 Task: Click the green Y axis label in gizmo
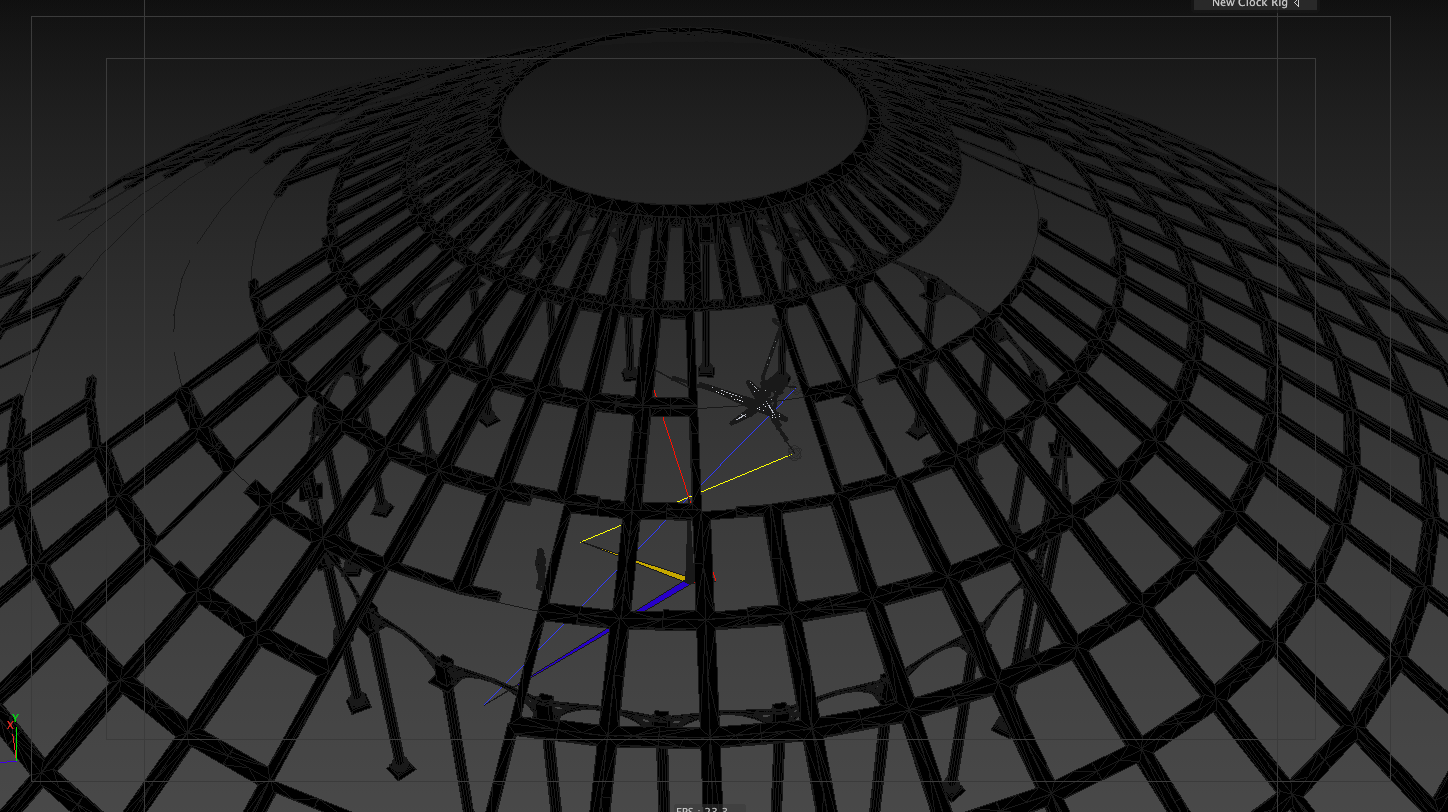pyautogui.click(x=16, y=718)
